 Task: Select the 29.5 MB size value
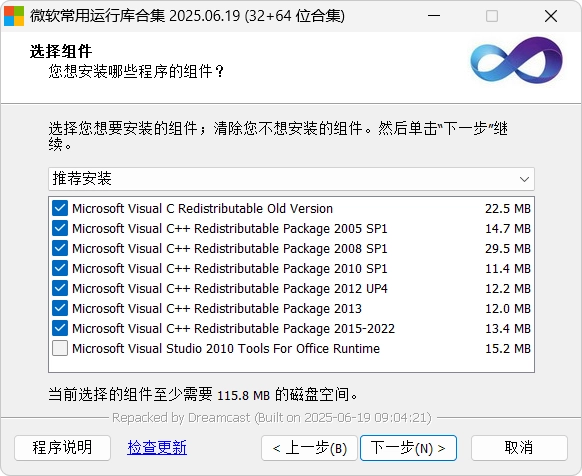pyautogui.click(x=508, y=249)
